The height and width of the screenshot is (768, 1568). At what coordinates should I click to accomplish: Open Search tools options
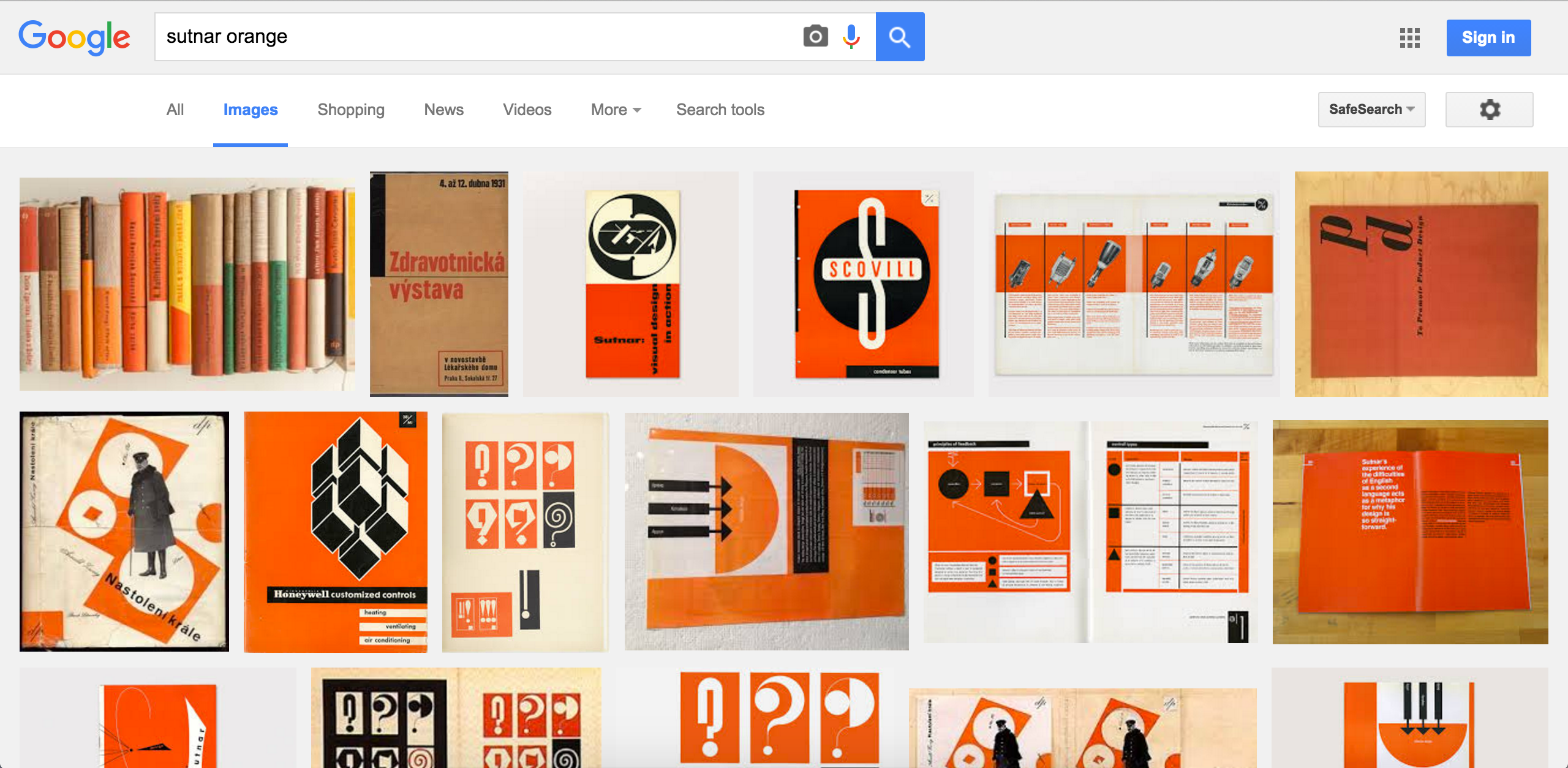click(x=720, y=110)
